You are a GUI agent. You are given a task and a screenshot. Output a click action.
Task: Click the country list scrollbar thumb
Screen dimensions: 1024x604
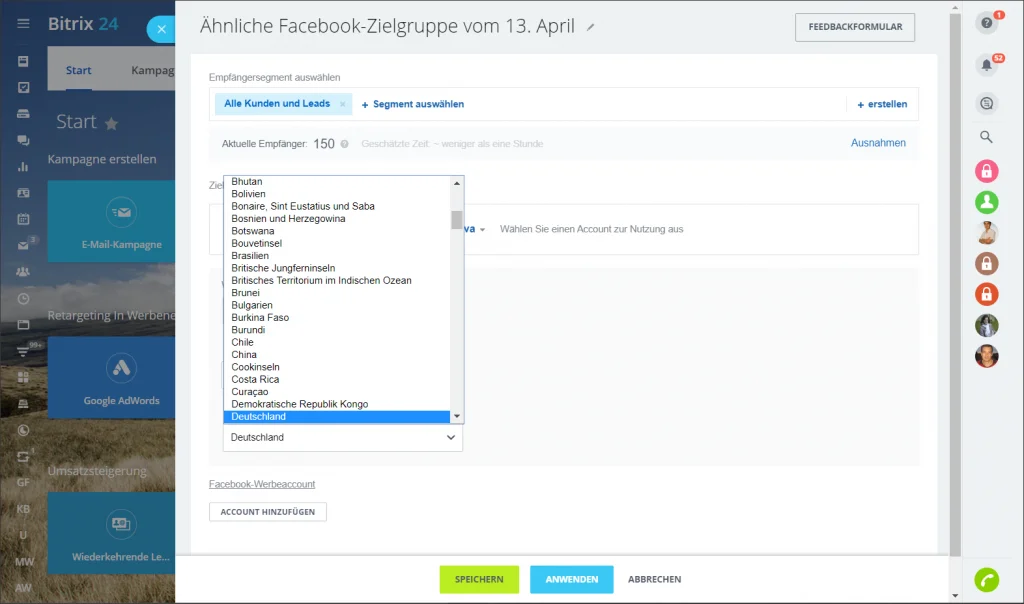click(x=456, y=220)
